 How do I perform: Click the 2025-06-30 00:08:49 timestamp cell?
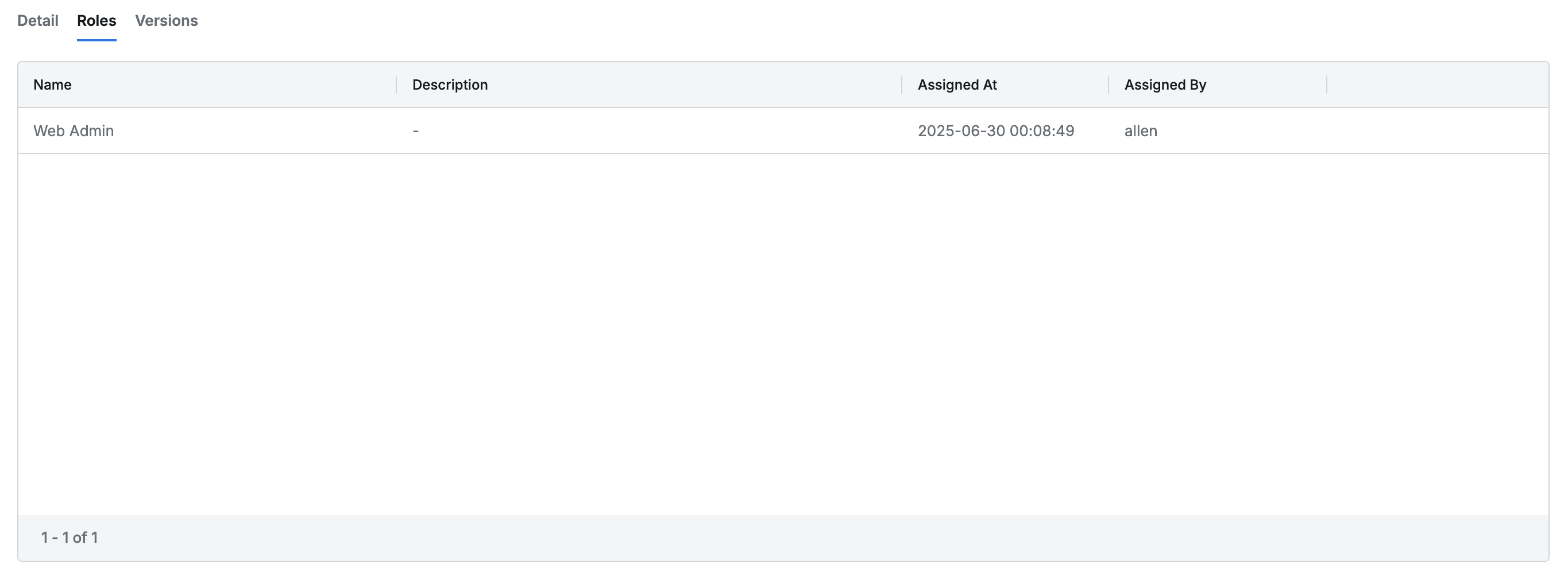[996, 131]
